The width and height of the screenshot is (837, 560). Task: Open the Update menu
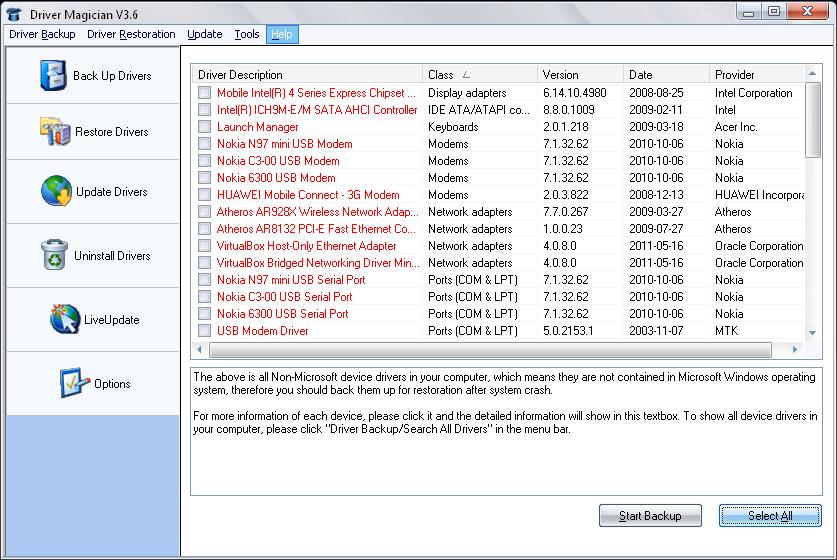click(204, 34)
